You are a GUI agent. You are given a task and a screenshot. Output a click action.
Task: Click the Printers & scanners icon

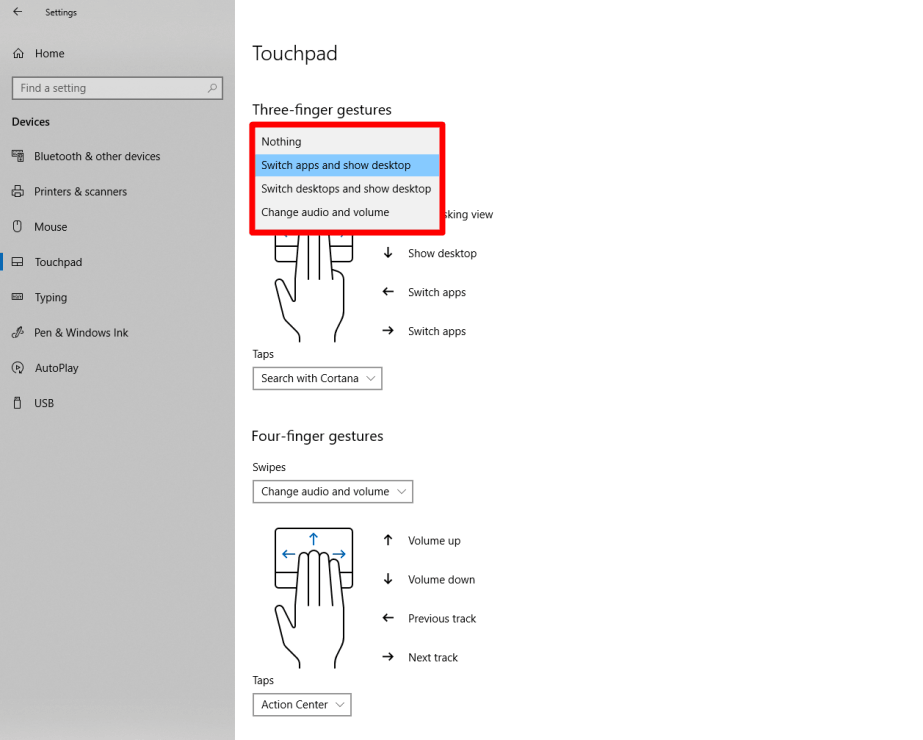[18, 191]
